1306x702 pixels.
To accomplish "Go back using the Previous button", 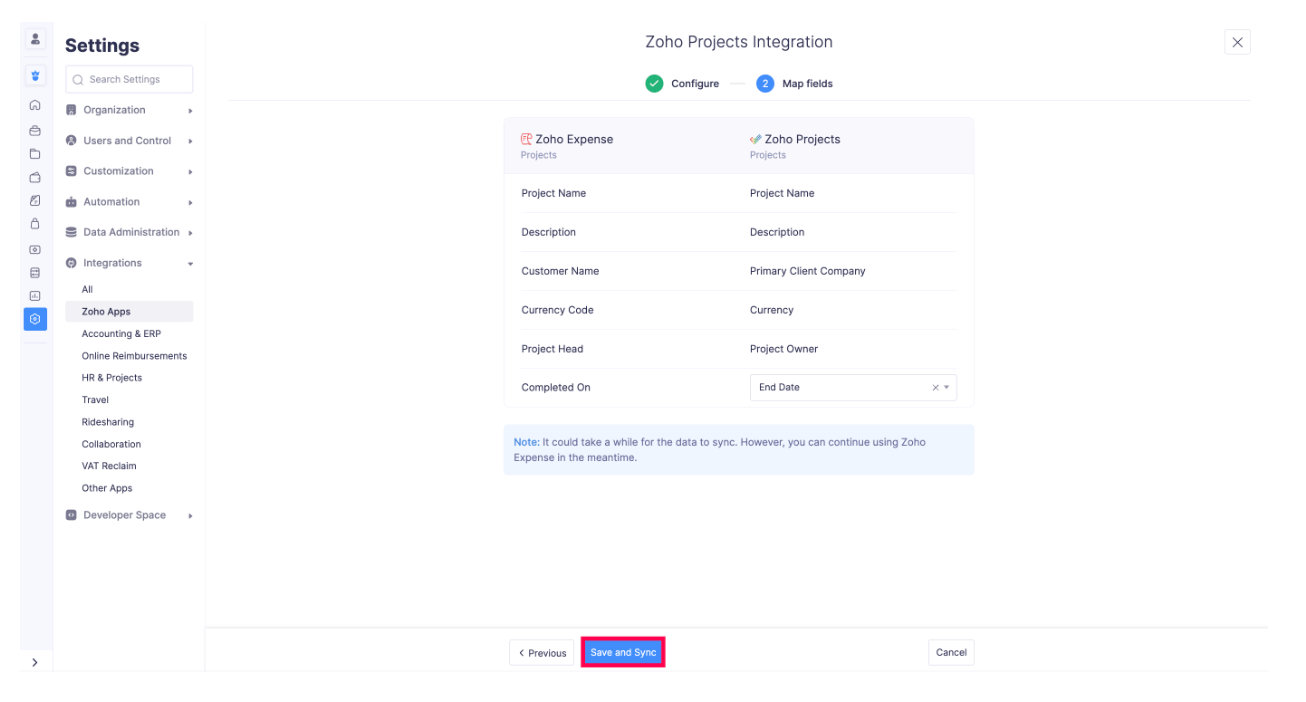I will click(x=541, y=652).
